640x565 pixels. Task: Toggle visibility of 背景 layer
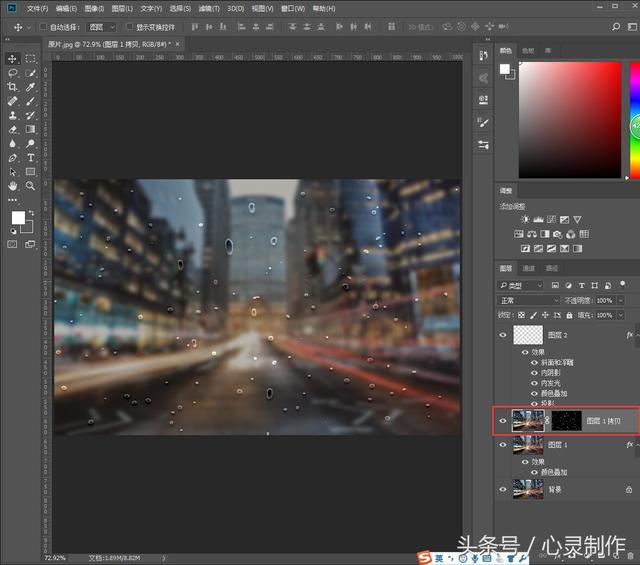[x=503, y=490]
